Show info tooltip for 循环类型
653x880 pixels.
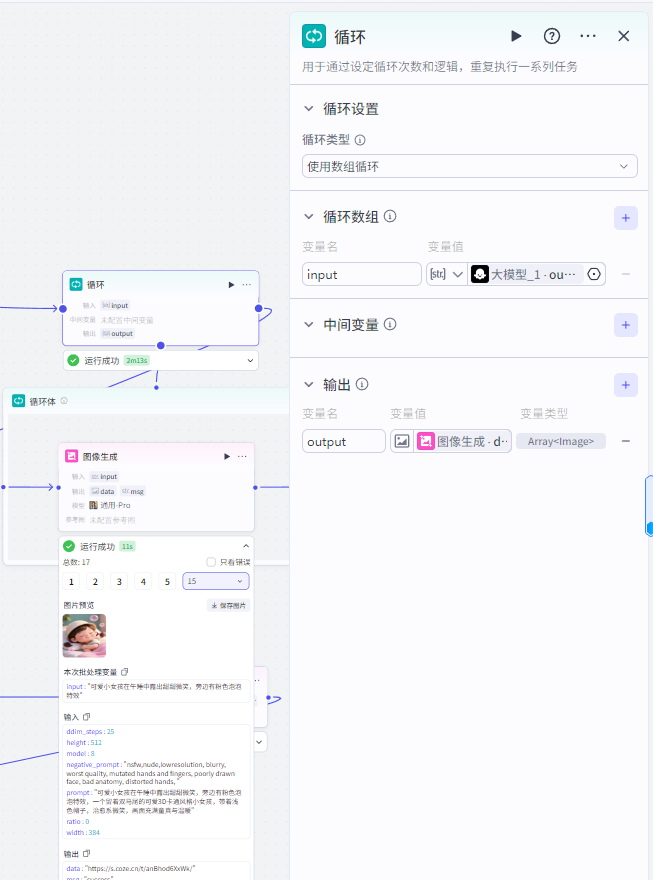coord(360,140)
